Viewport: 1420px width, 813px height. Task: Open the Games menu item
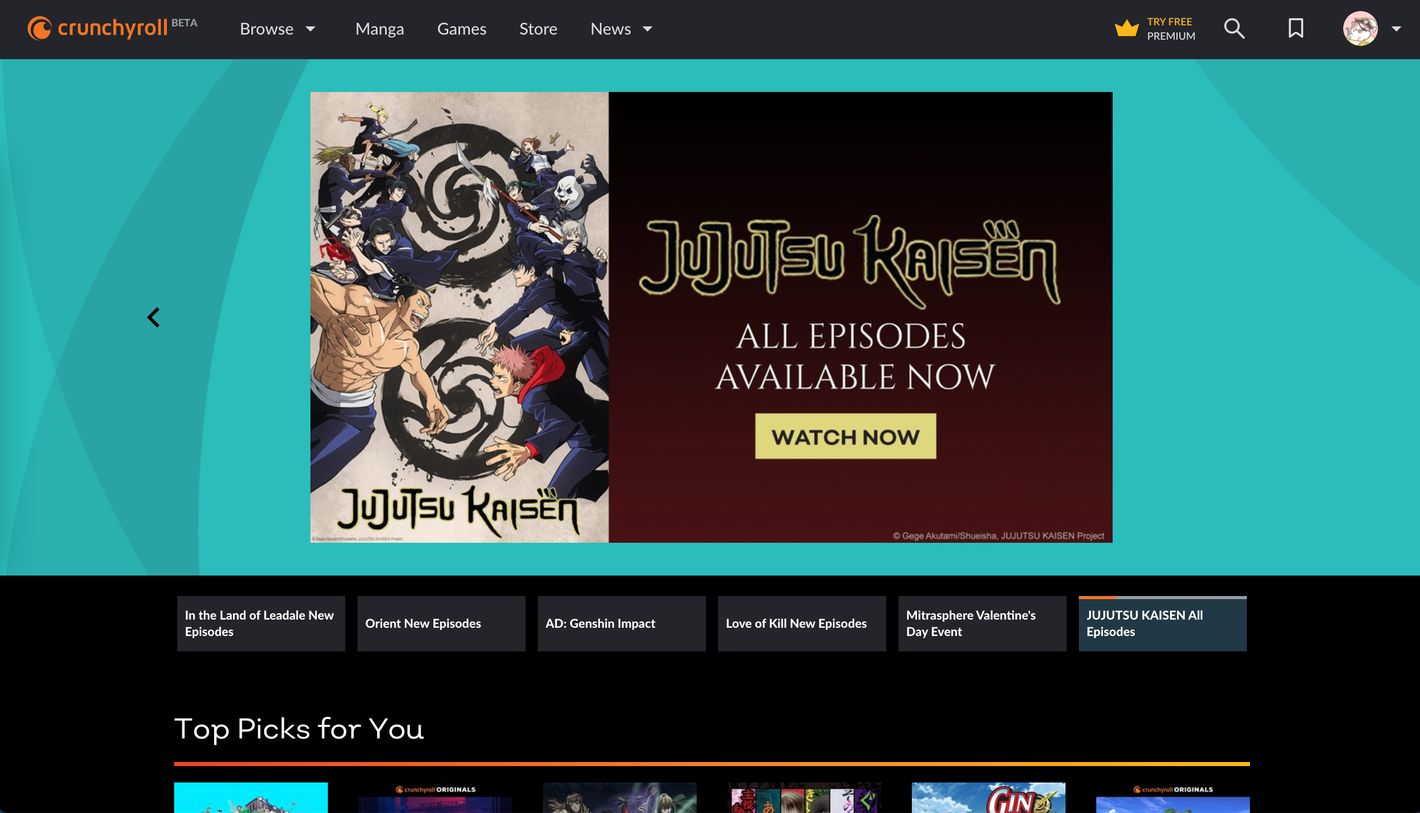(x=462, y=29)
